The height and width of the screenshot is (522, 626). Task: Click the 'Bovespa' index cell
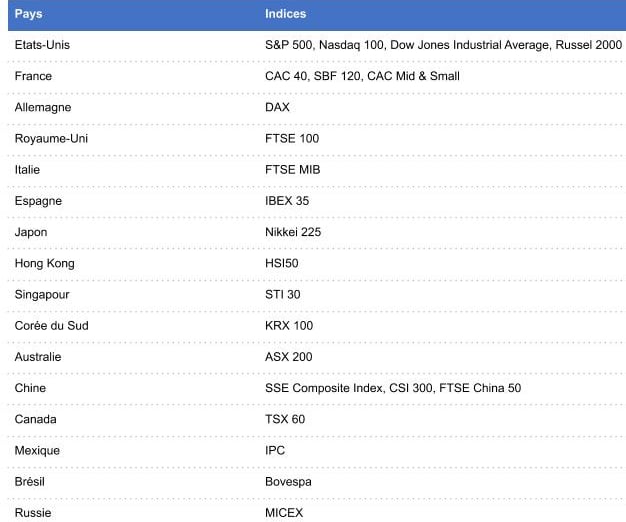pyautogui.click(x=288, y=482)
